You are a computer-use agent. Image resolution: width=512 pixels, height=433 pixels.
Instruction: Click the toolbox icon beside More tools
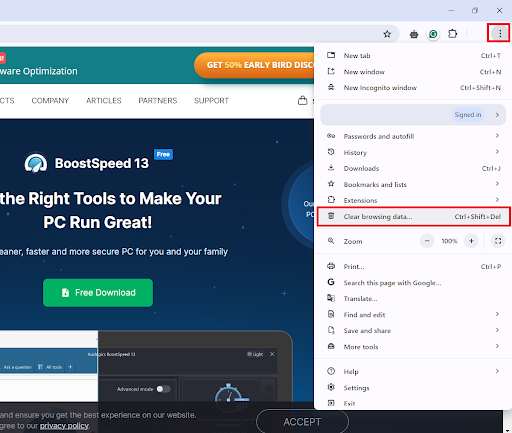331,346
